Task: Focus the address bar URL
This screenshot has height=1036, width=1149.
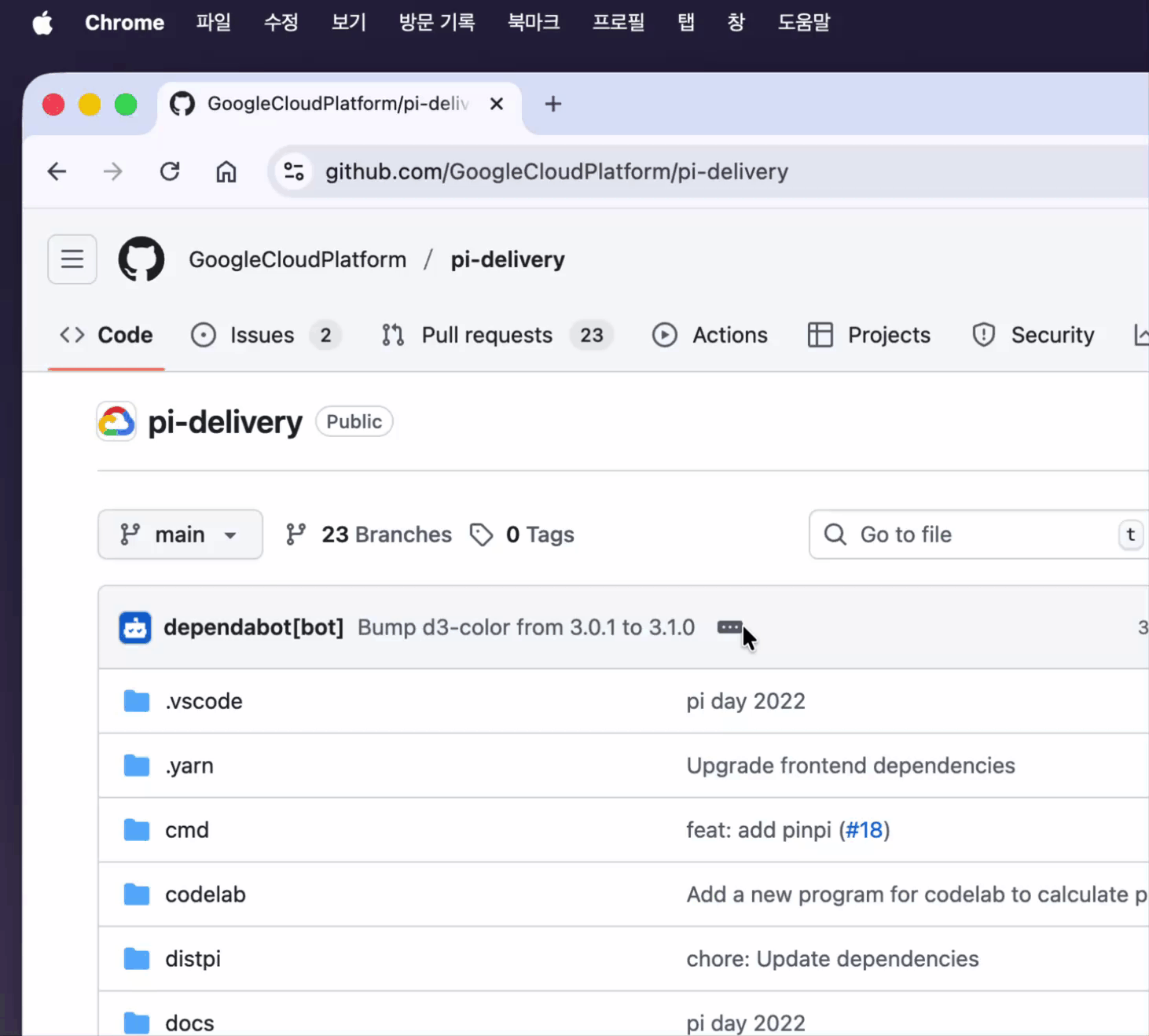Action: click(x=556, y=171)
